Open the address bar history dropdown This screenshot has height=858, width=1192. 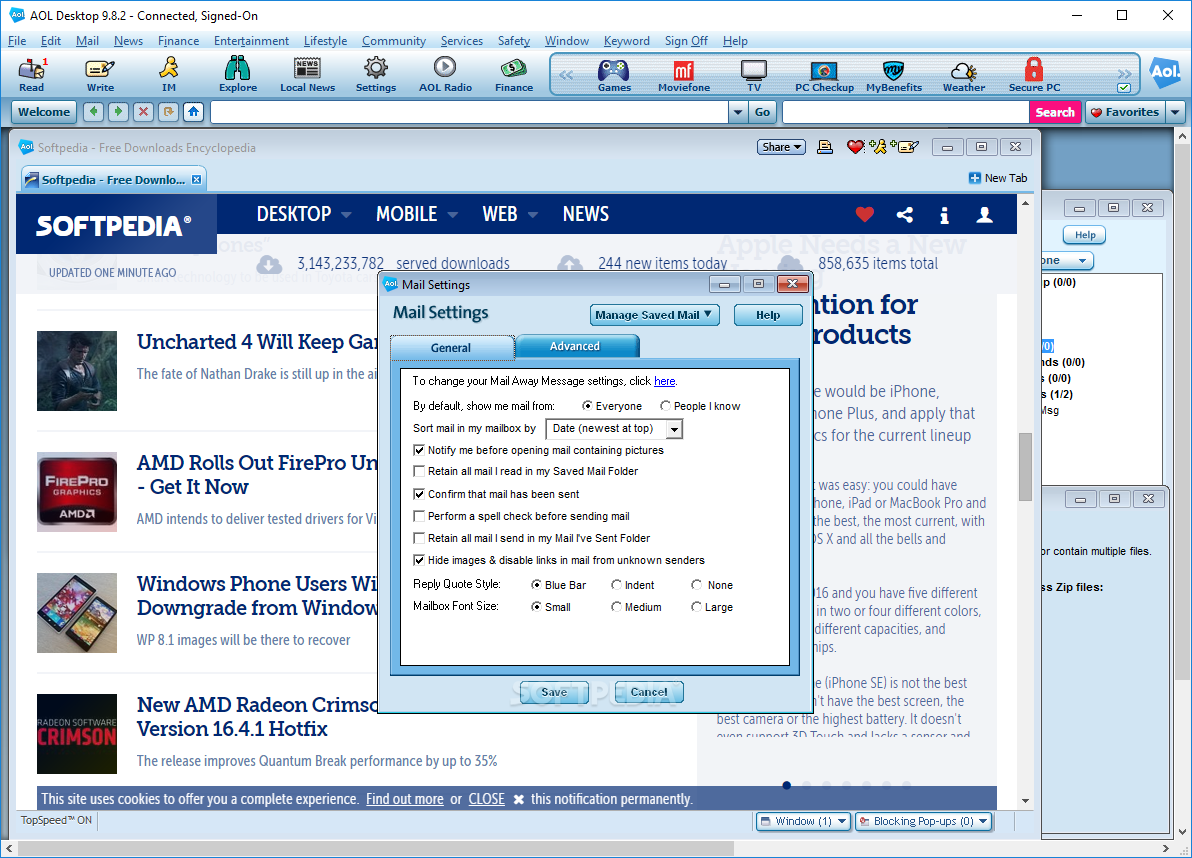pos(737,112)
